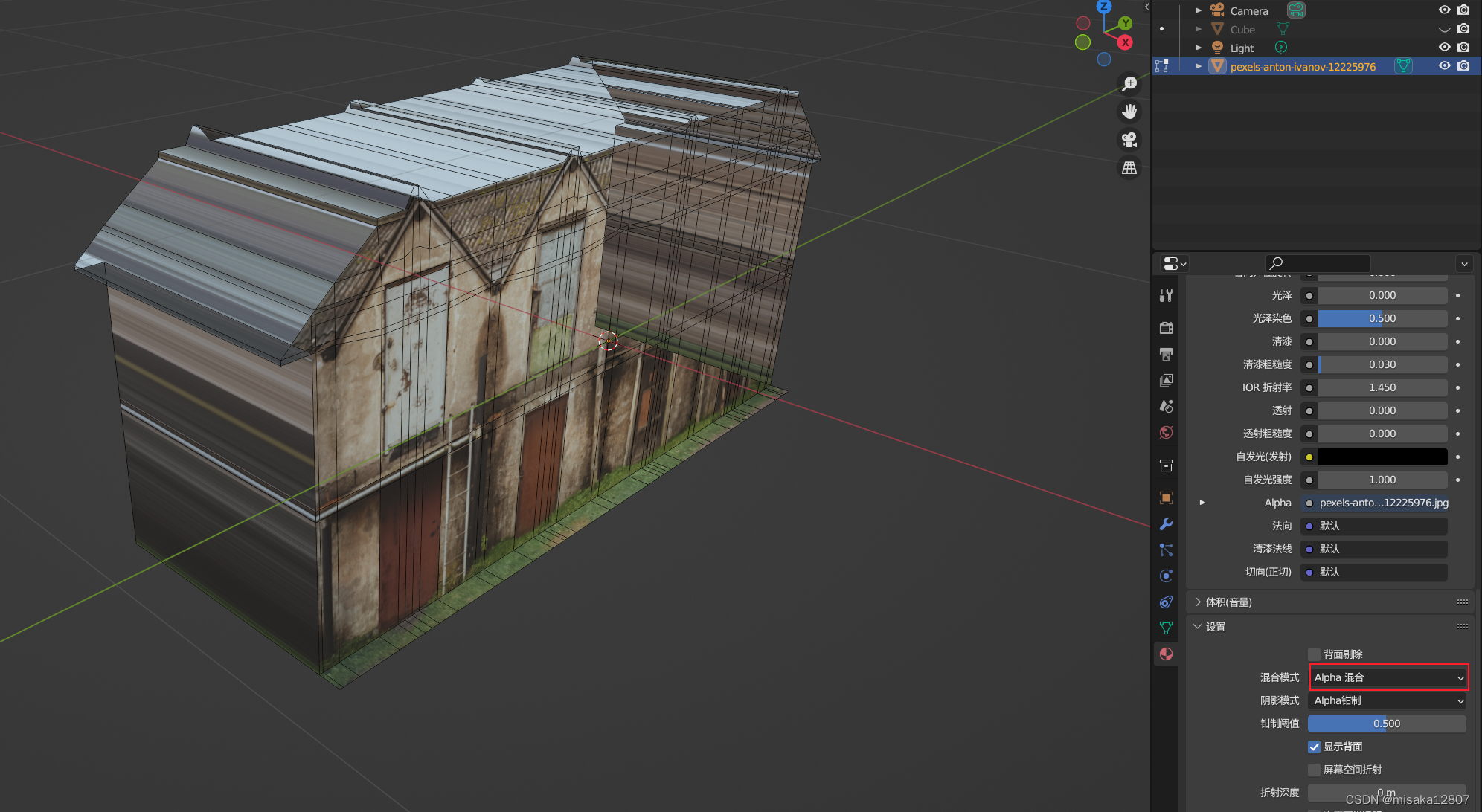Open the Tool properties tab
This screenshot has height=812, width=1482.
[1166, 296]
